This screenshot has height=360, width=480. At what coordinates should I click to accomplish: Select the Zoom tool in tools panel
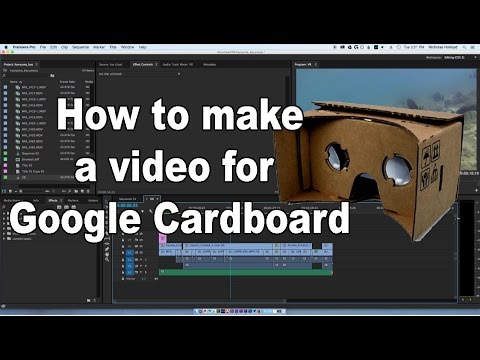(x=107, y=259)
